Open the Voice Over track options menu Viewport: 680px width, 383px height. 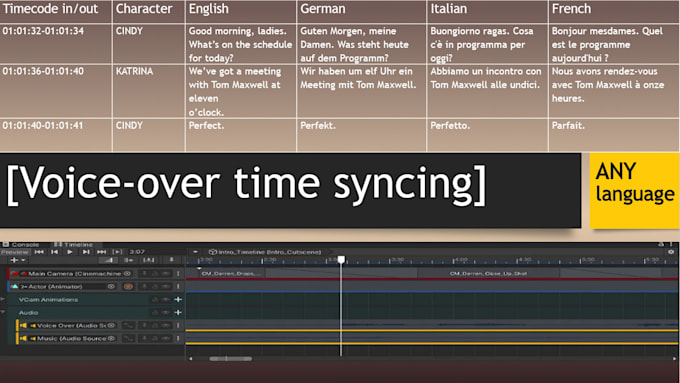coord(178,325)
